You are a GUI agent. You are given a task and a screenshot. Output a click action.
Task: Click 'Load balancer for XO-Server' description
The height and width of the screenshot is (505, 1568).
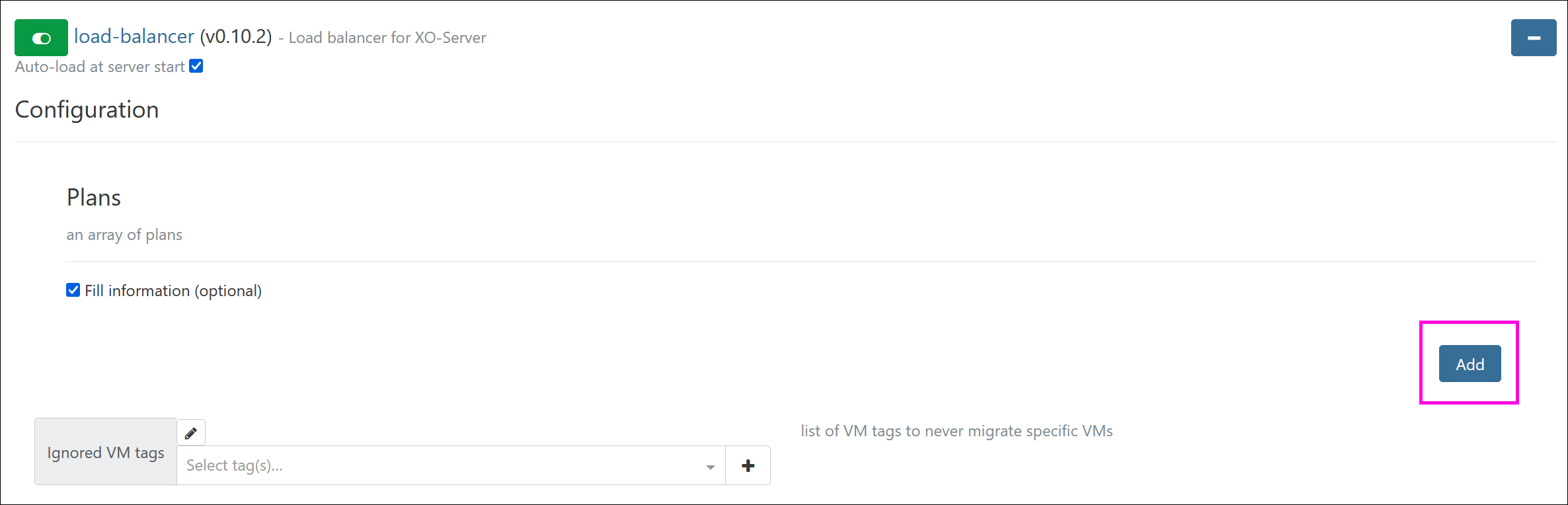click(x=387, y=38)
